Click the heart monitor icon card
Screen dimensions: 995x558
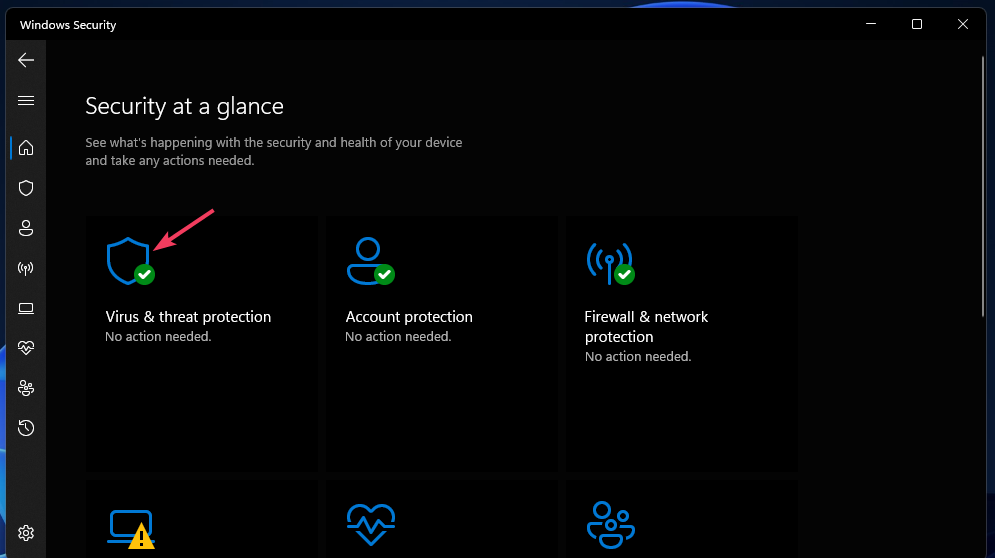point(371,524)
